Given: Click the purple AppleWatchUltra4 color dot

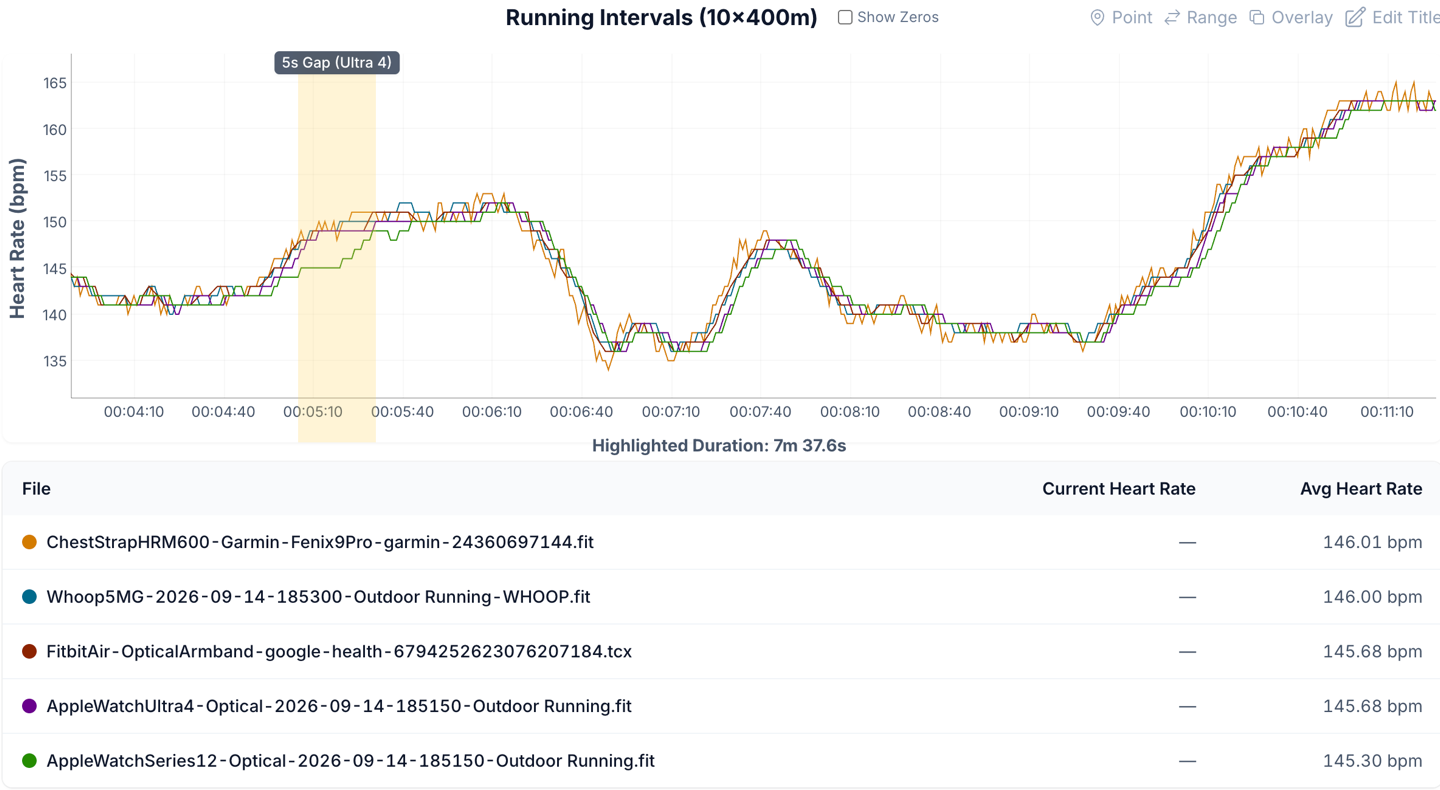Looking at the screenshot, I should [29, 706].
